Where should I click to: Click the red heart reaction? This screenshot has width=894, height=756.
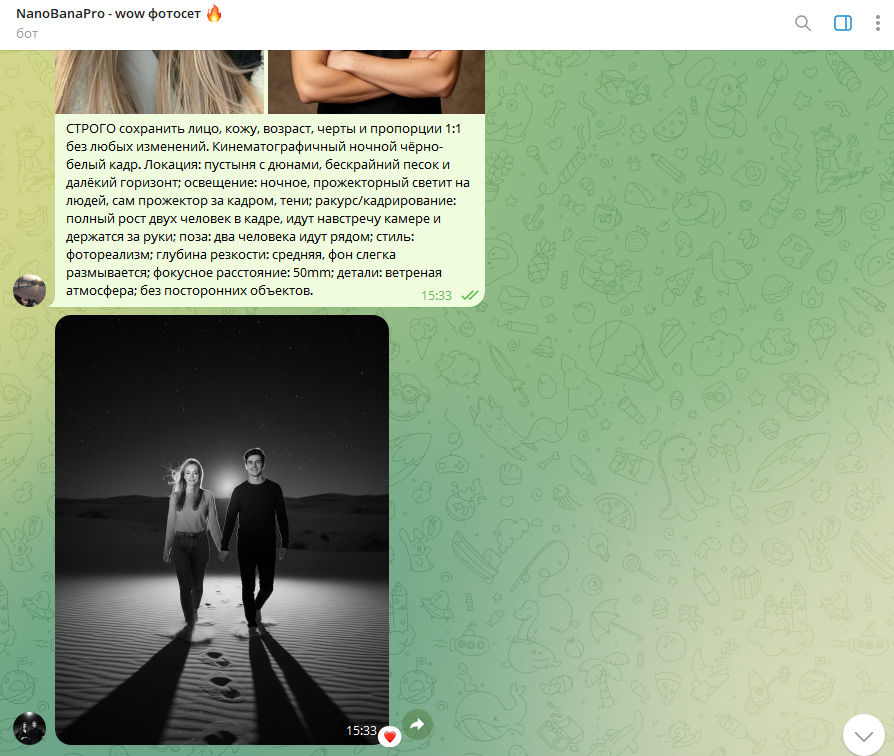click(x=390, y=737)
